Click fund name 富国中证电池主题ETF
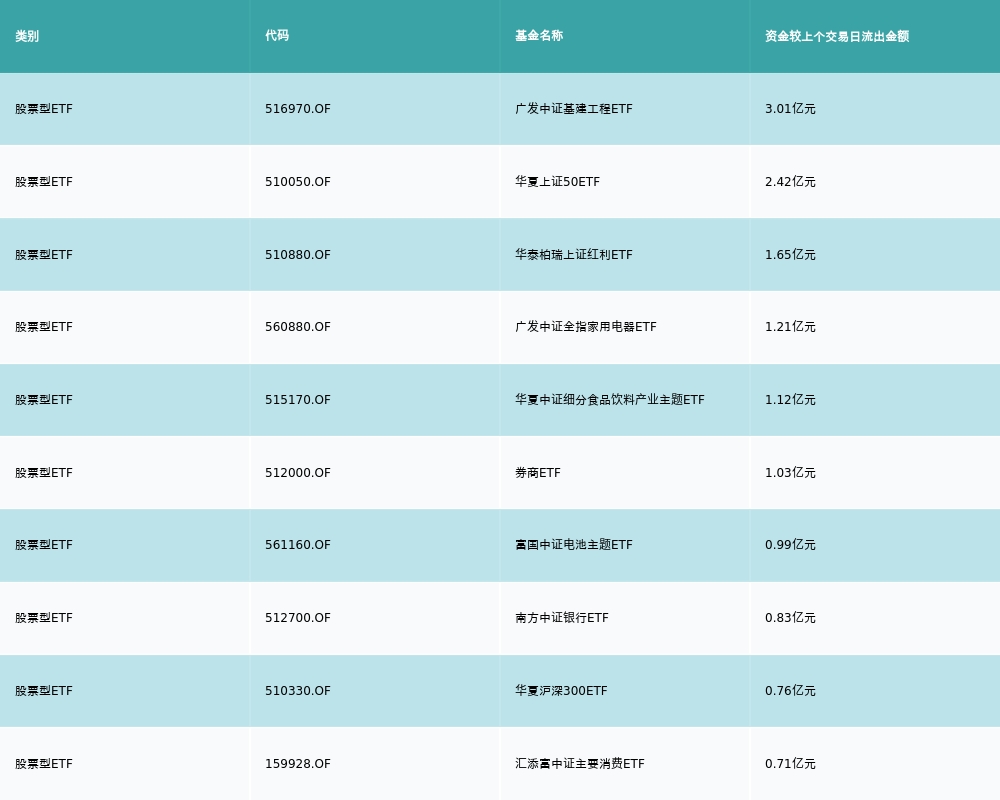Viewport: 1000px width, 800px height. point(574,545)
